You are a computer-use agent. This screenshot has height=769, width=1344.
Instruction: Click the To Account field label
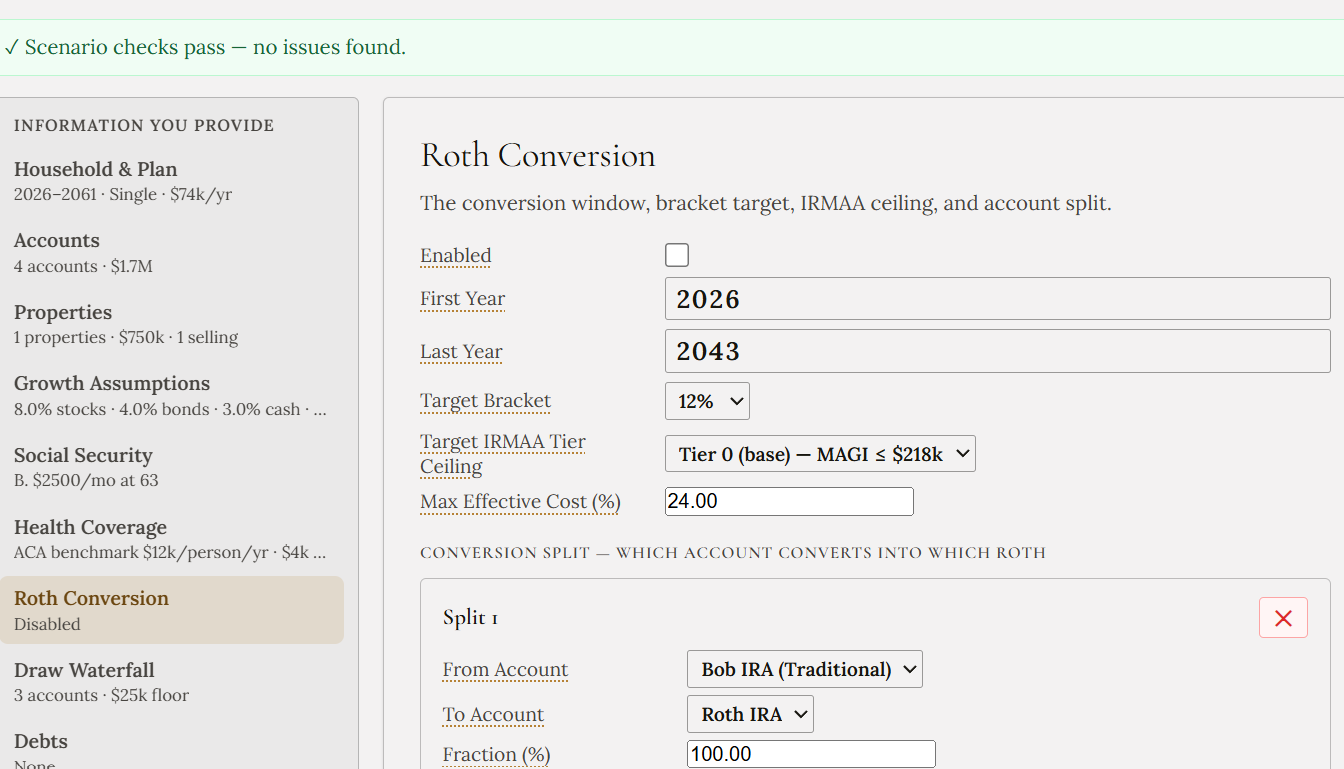tap(493, 714)
